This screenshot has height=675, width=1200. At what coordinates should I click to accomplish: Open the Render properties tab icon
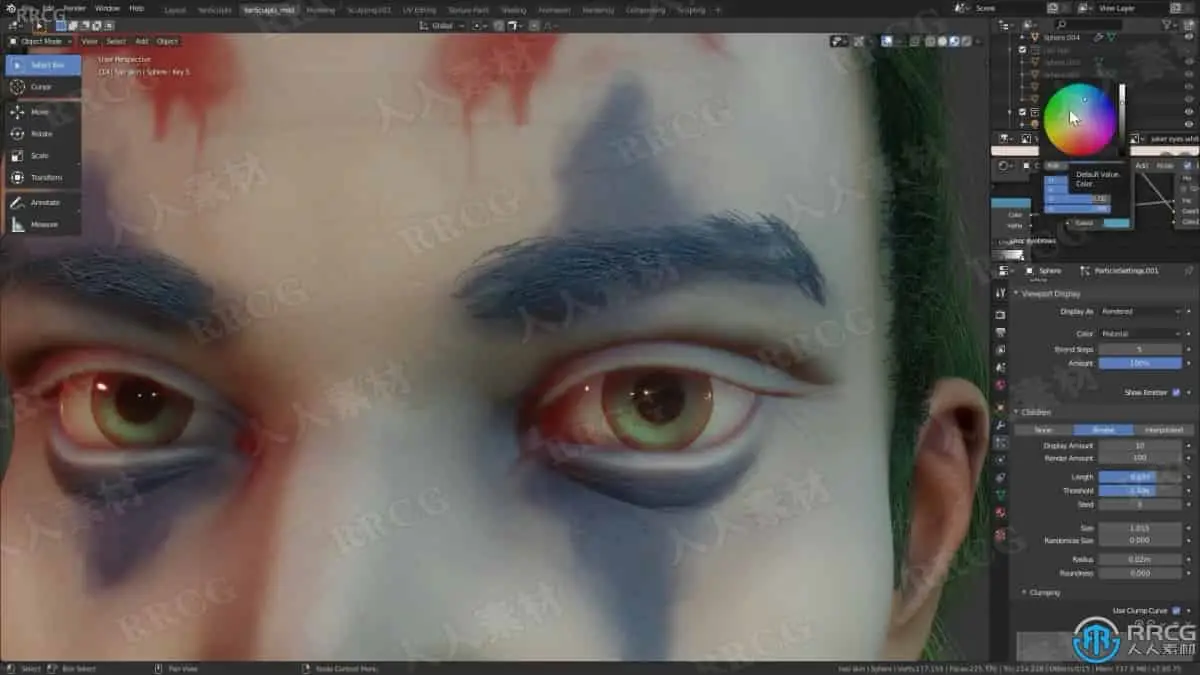[x=1000, y=314]
